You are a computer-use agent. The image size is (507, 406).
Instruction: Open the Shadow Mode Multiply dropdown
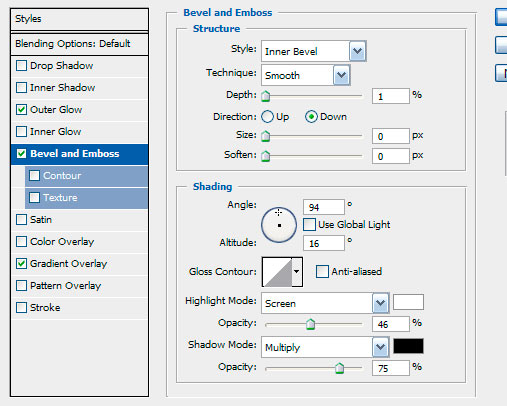[325, 347]
